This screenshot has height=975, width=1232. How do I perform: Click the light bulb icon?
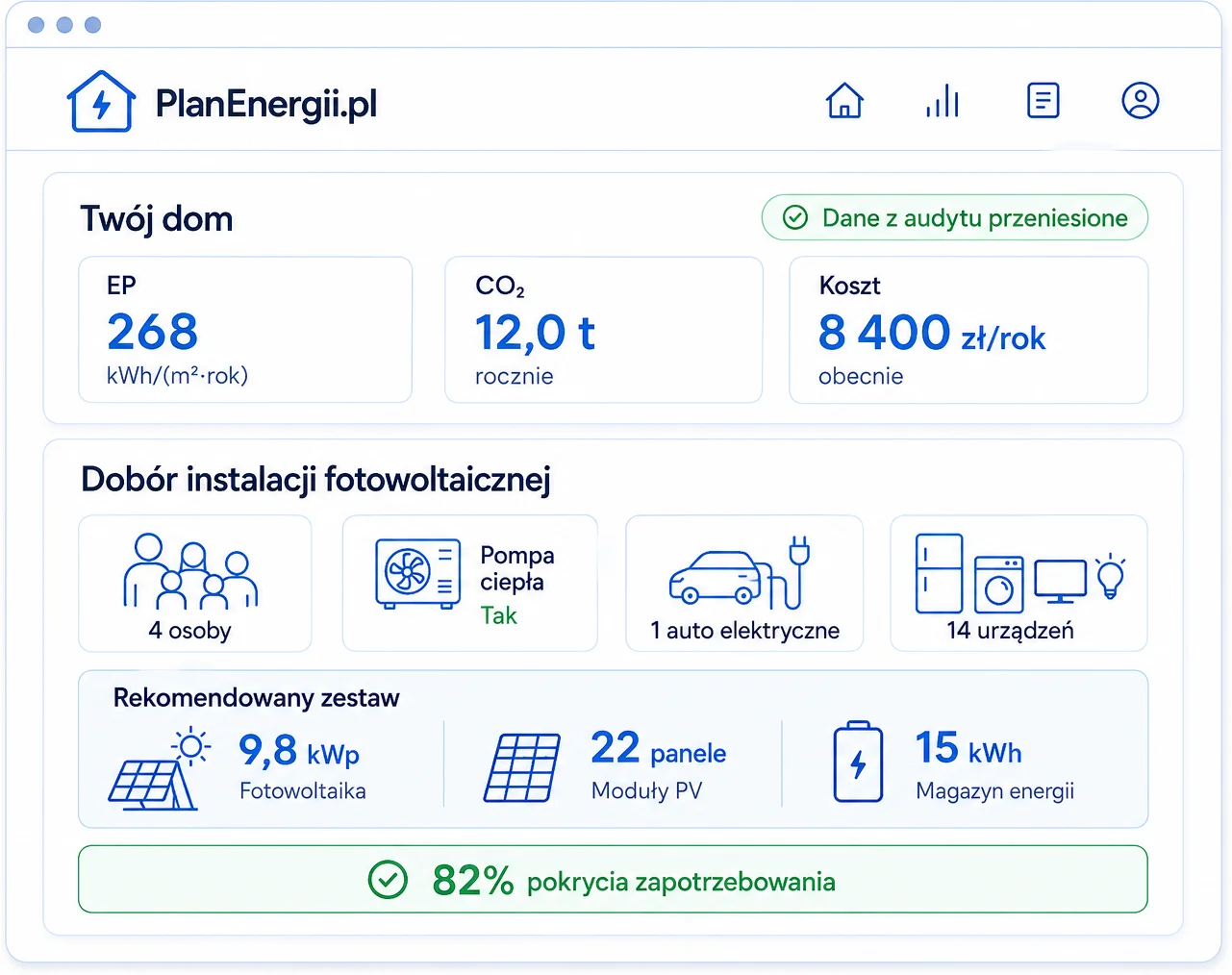[x=1110, y=576]
